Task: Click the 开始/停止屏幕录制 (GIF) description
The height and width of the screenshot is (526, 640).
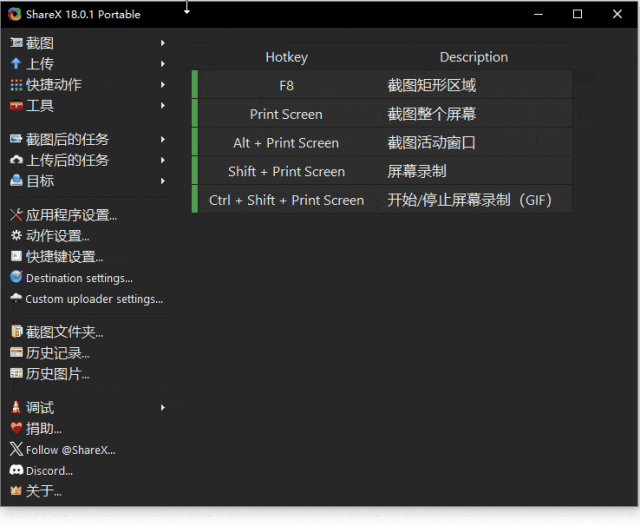Action: pyautogui.click(x=469, y=200)
